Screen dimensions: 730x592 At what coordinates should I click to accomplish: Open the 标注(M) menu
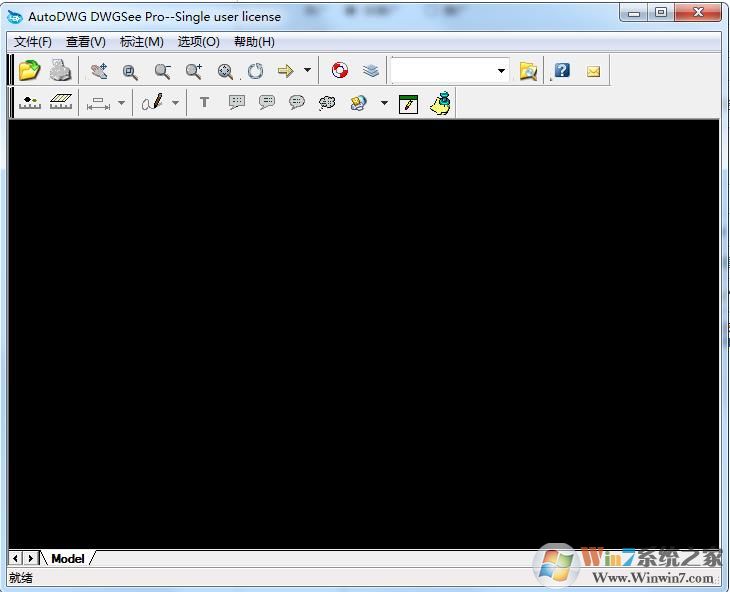[141, 42]
